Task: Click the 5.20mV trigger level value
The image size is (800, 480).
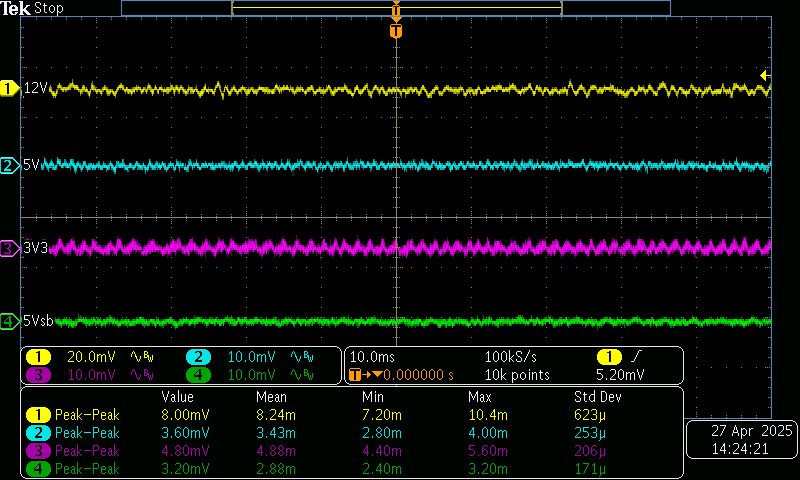Action: pyautogui.click(x=620, y=375)
